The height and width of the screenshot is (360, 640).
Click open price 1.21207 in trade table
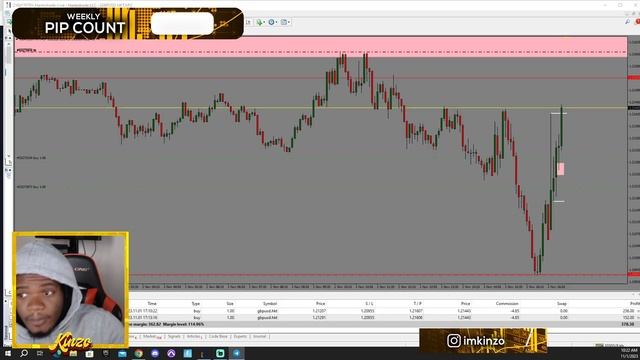[x=319, y=311]
